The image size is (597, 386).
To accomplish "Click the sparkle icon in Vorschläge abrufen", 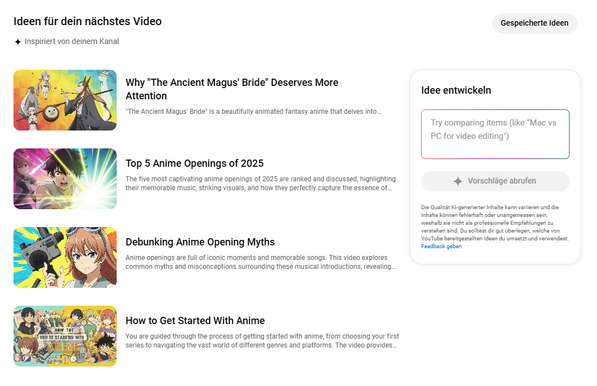I will 458,181.
